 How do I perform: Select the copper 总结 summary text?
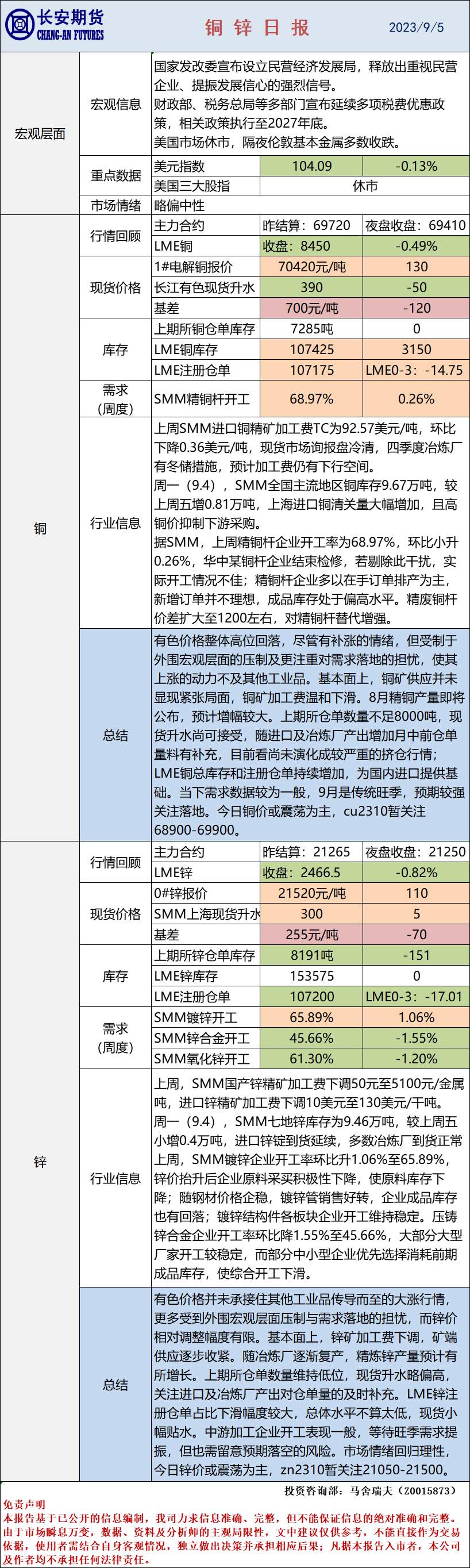tap(310, 735)
